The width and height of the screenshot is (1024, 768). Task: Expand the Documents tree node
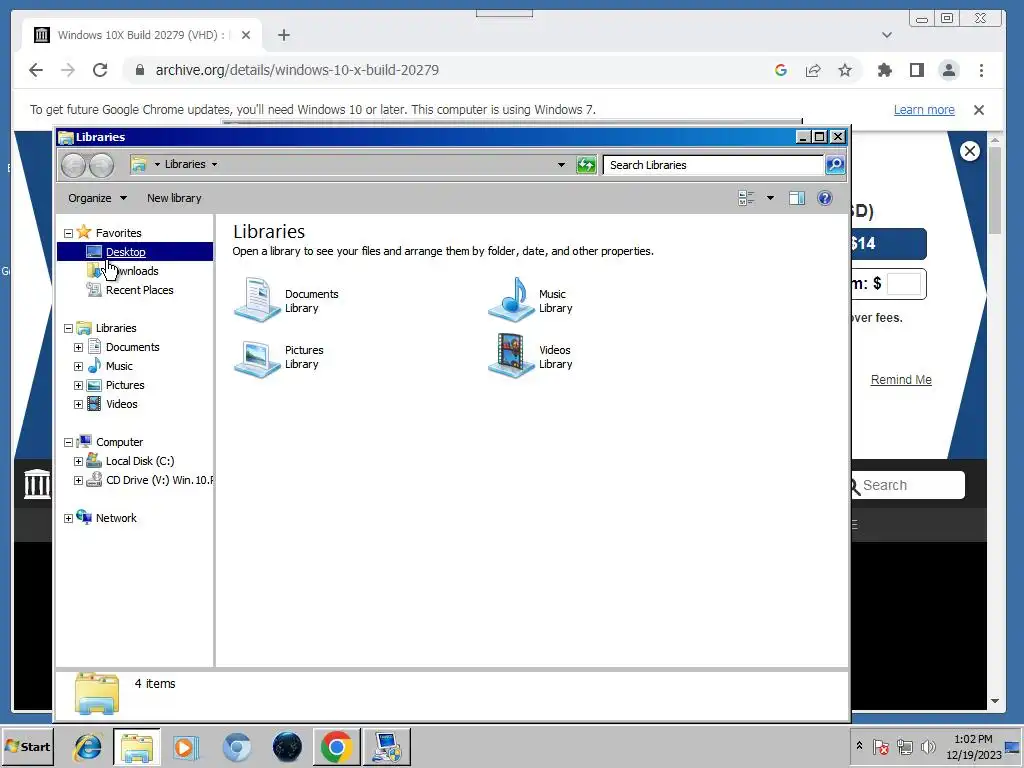click(78, 347)
